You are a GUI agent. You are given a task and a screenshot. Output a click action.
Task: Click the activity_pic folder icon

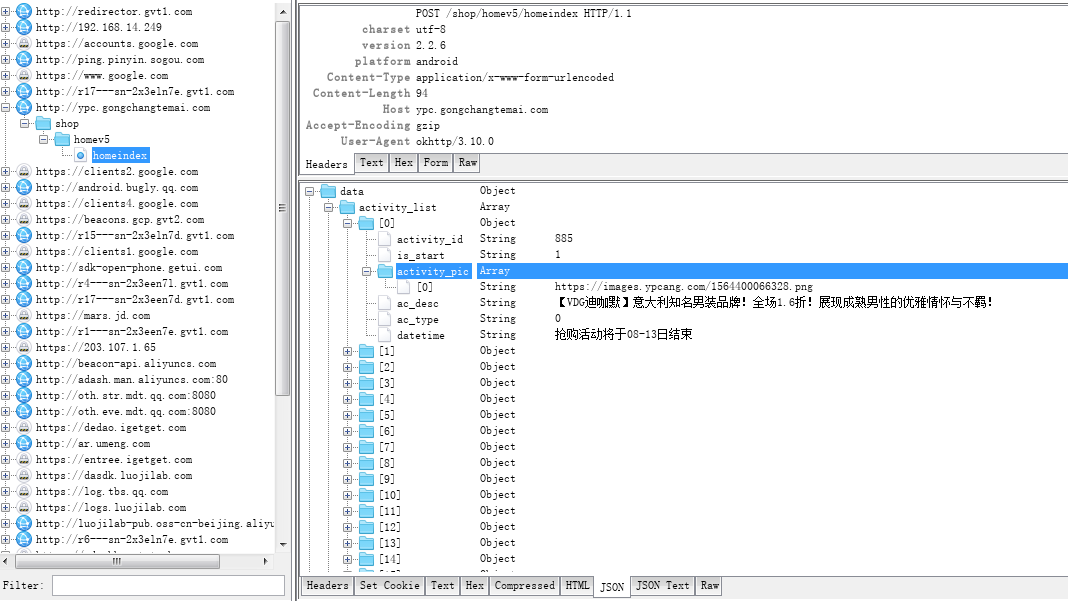point(386,271)
